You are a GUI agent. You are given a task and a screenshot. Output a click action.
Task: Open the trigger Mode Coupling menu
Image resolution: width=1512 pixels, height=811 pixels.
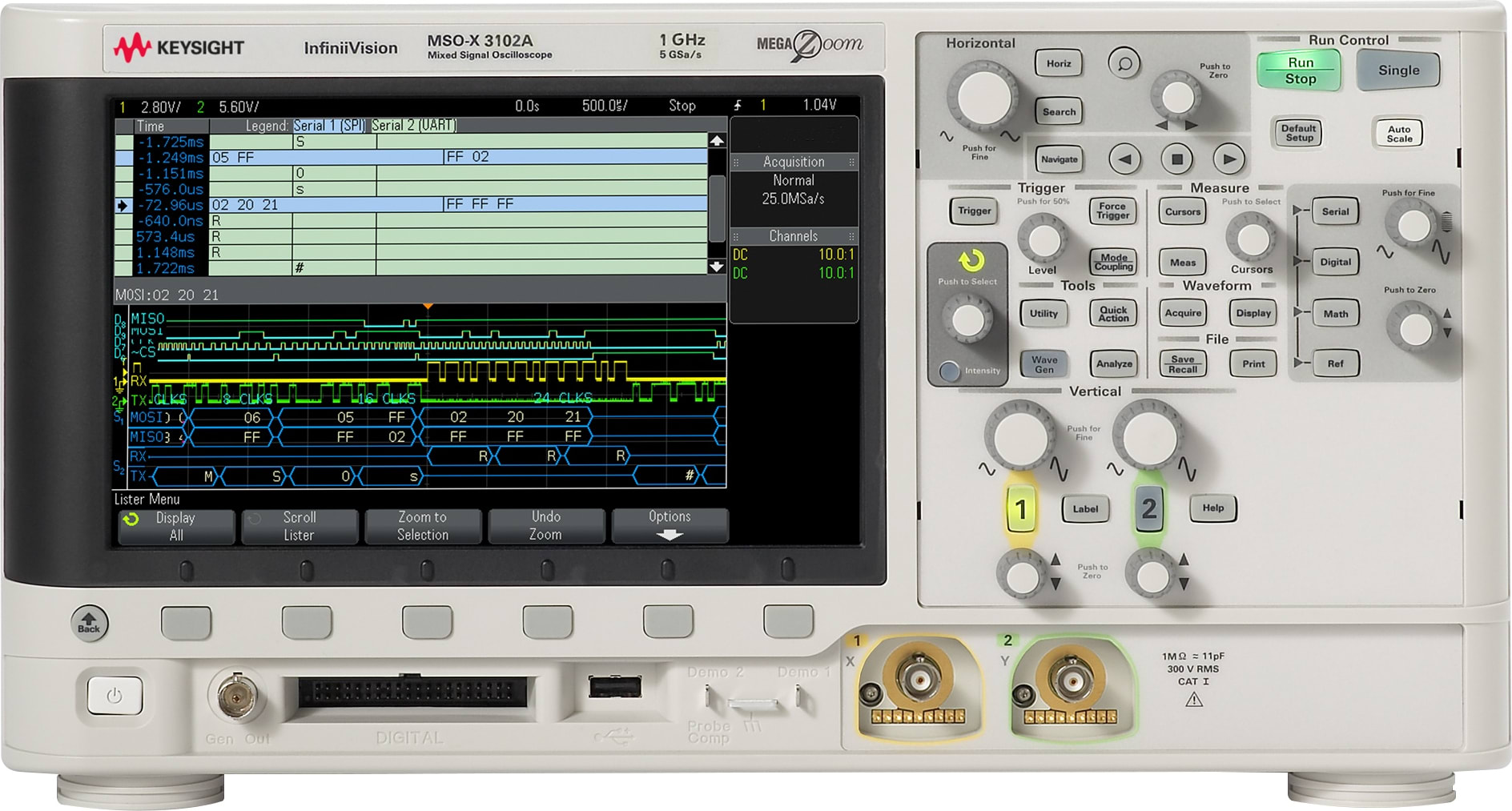[1112, 262]
